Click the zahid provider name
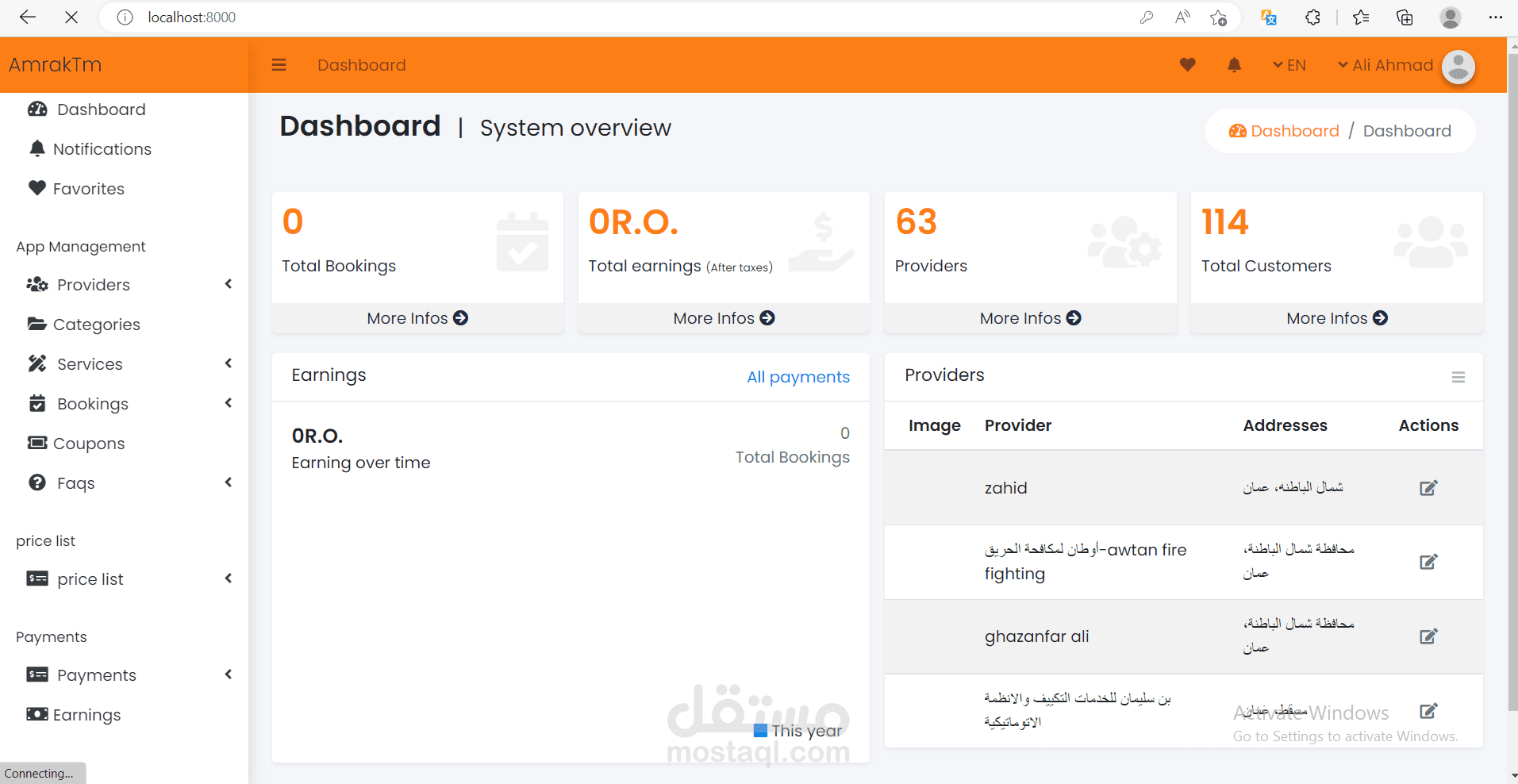 [1005, 488]
